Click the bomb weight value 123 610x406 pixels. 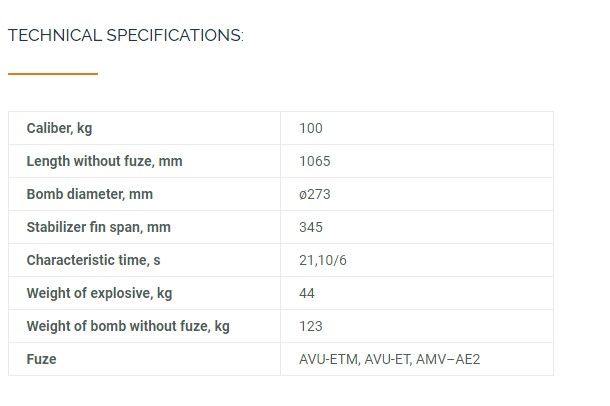(310, 326)
